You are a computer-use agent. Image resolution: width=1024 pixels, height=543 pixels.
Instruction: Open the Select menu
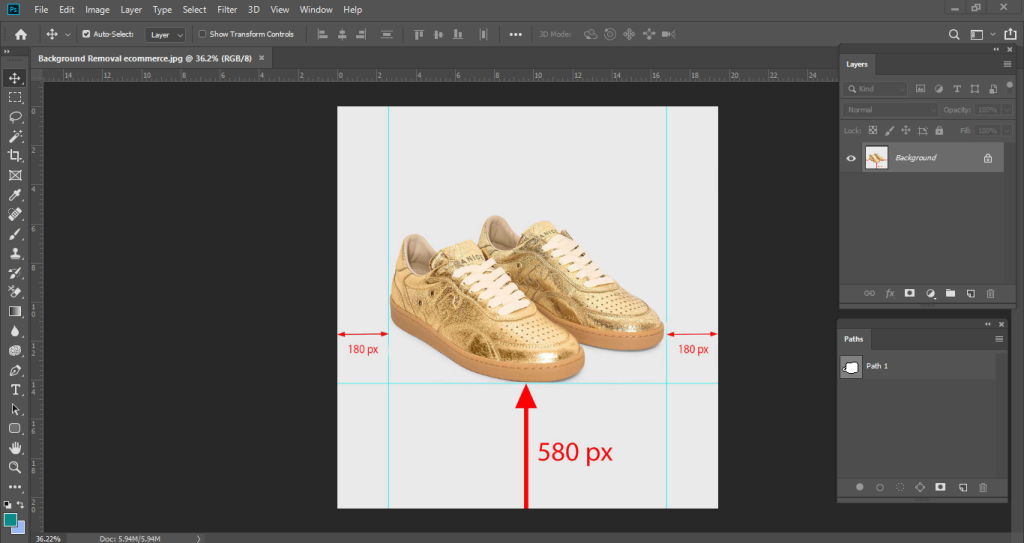tap(195, 10)
